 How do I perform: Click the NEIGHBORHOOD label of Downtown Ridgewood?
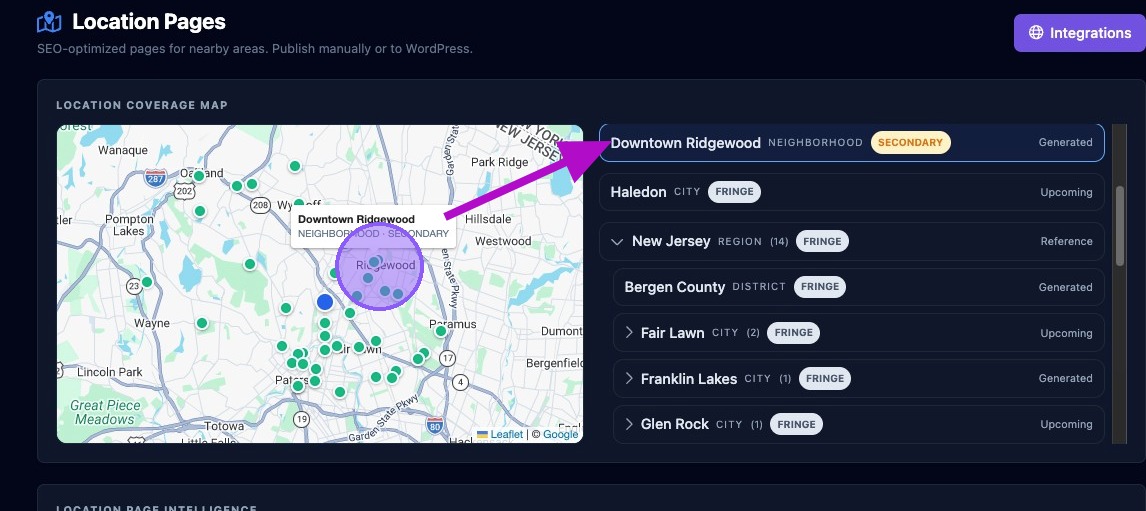click(816, 143)
